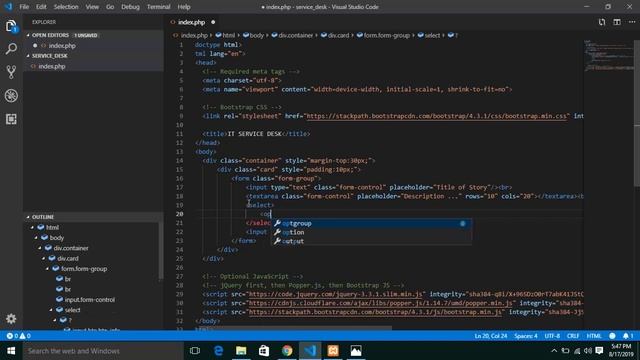Open the XAMPP icon on the taskbar
Image resolution: width=640 pixels, height=360 pixels.
333,351
